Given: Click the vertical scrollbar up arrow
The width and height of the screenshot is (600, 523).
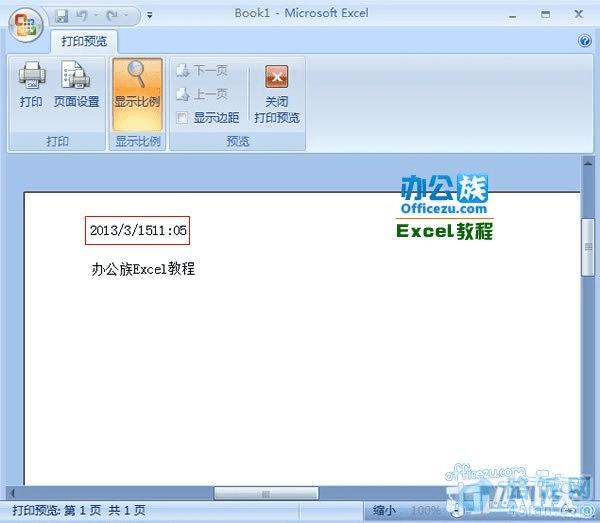Looking at the screenshot, I should (x=588, y=164).
